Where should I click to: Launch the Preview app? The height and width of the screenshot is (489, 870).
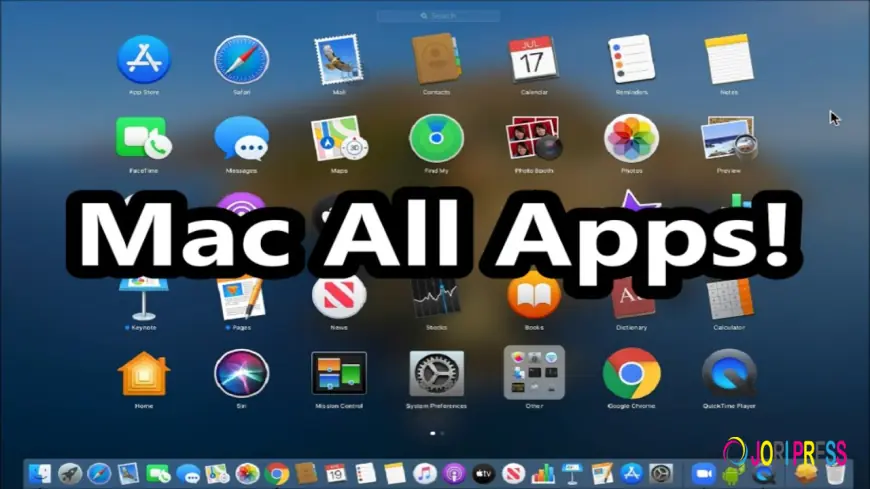point(729,138)
